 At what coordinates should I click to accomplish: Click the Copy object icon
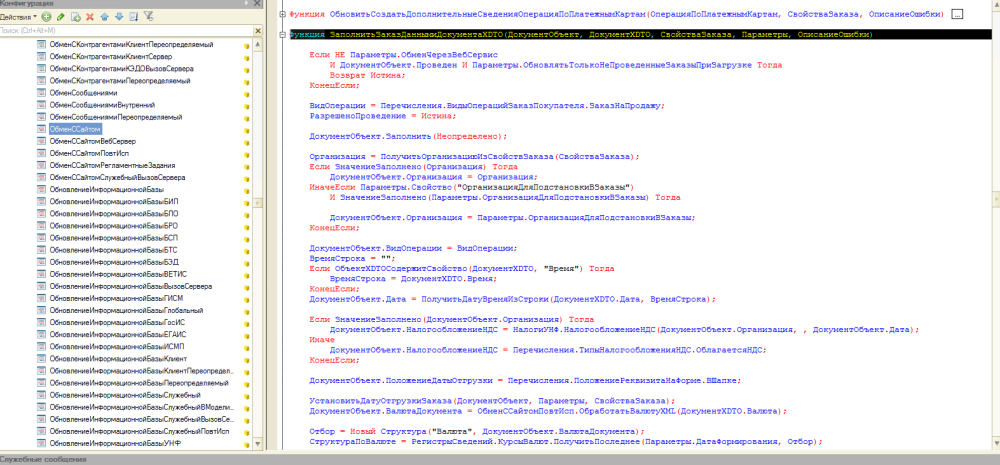pyautogui.click(x=76, y=17)
